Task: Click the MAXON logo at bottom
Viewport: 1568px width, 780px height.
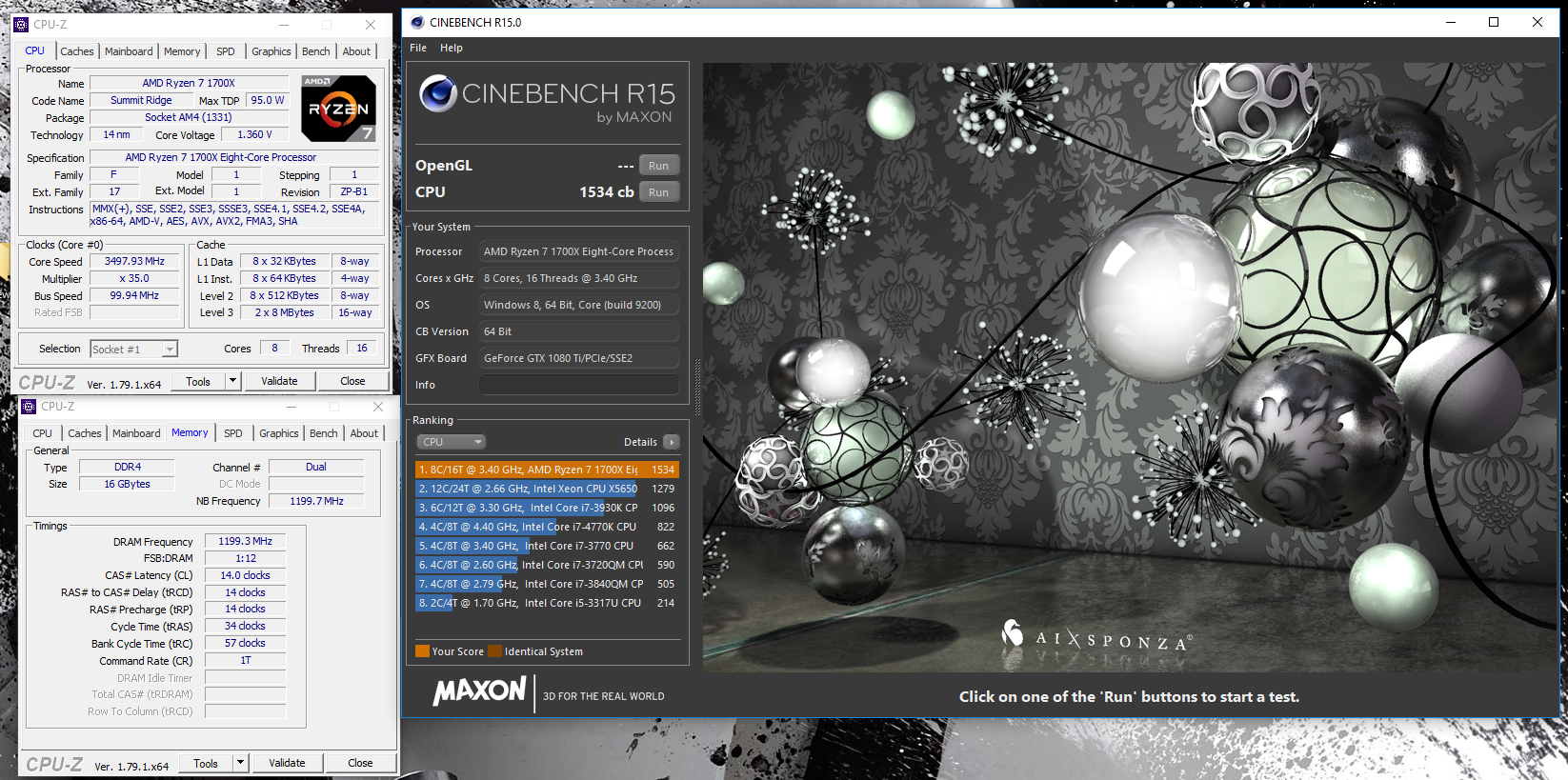Action: point(480,691)
